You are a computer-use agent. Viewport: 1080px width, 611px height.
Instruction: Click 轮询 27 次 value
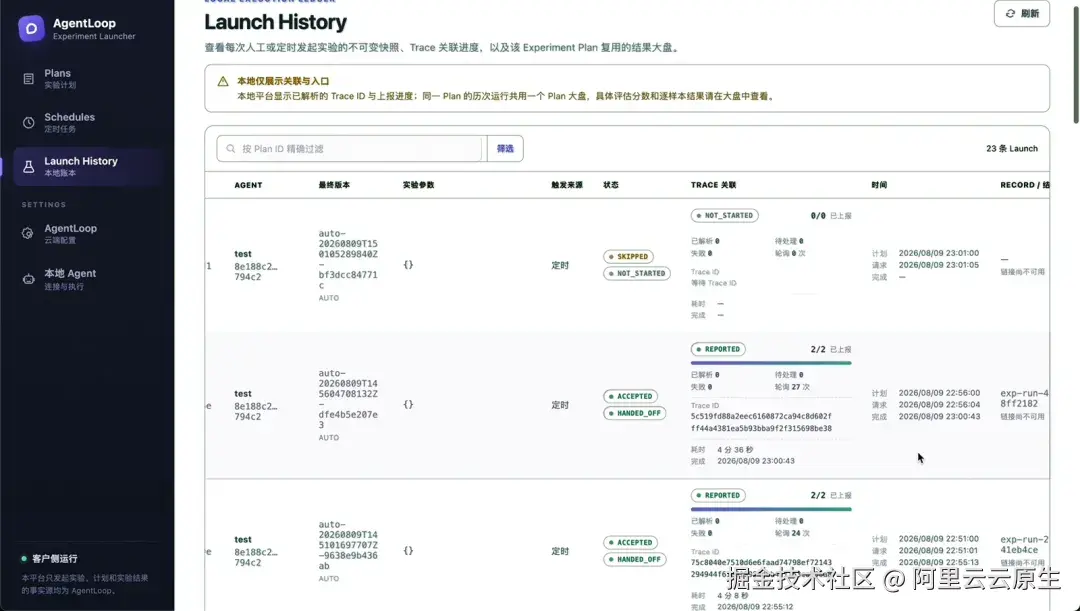[x=792, y=387]
